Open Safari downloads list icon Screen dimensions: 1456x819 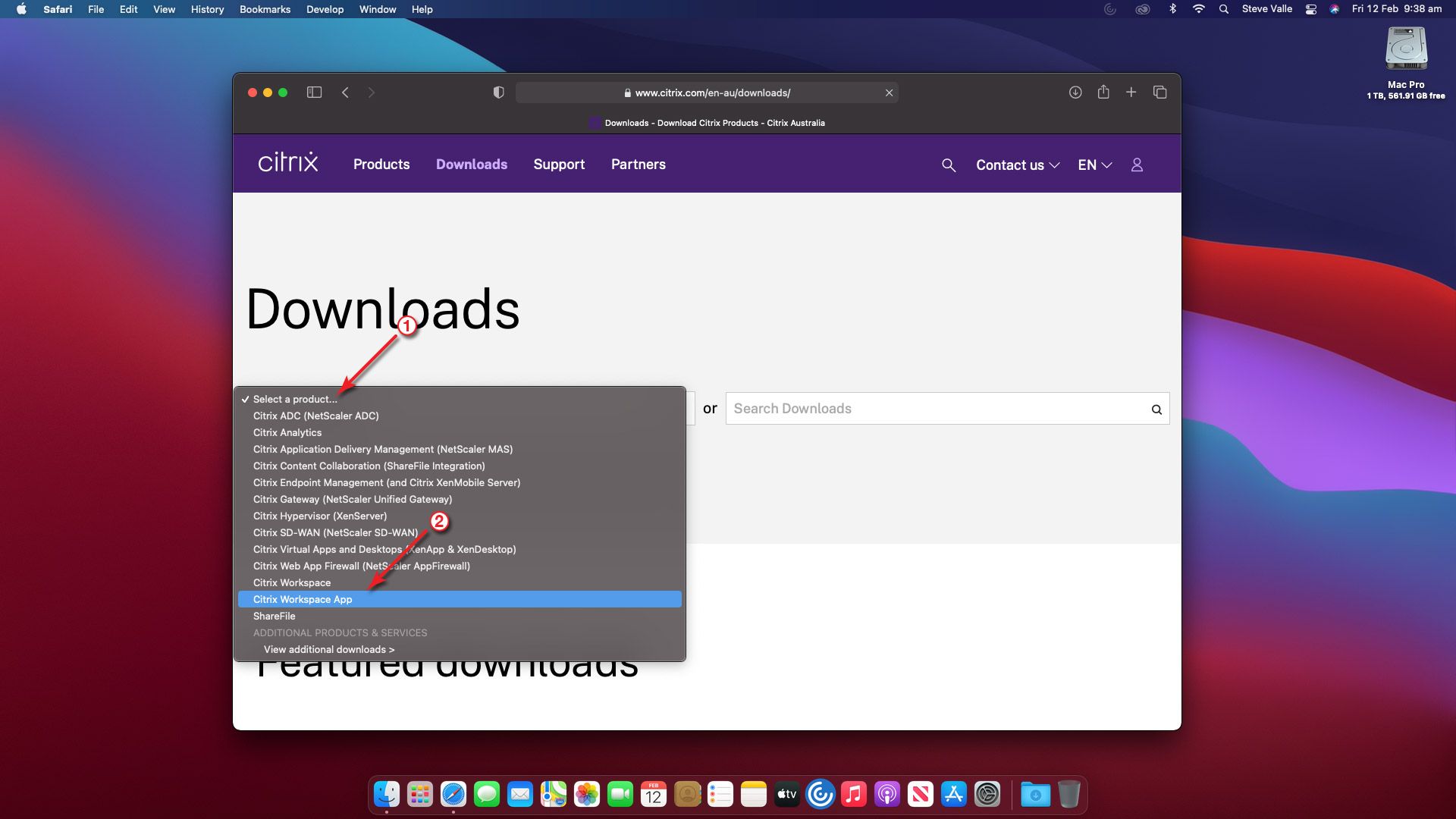[1075, 93]
